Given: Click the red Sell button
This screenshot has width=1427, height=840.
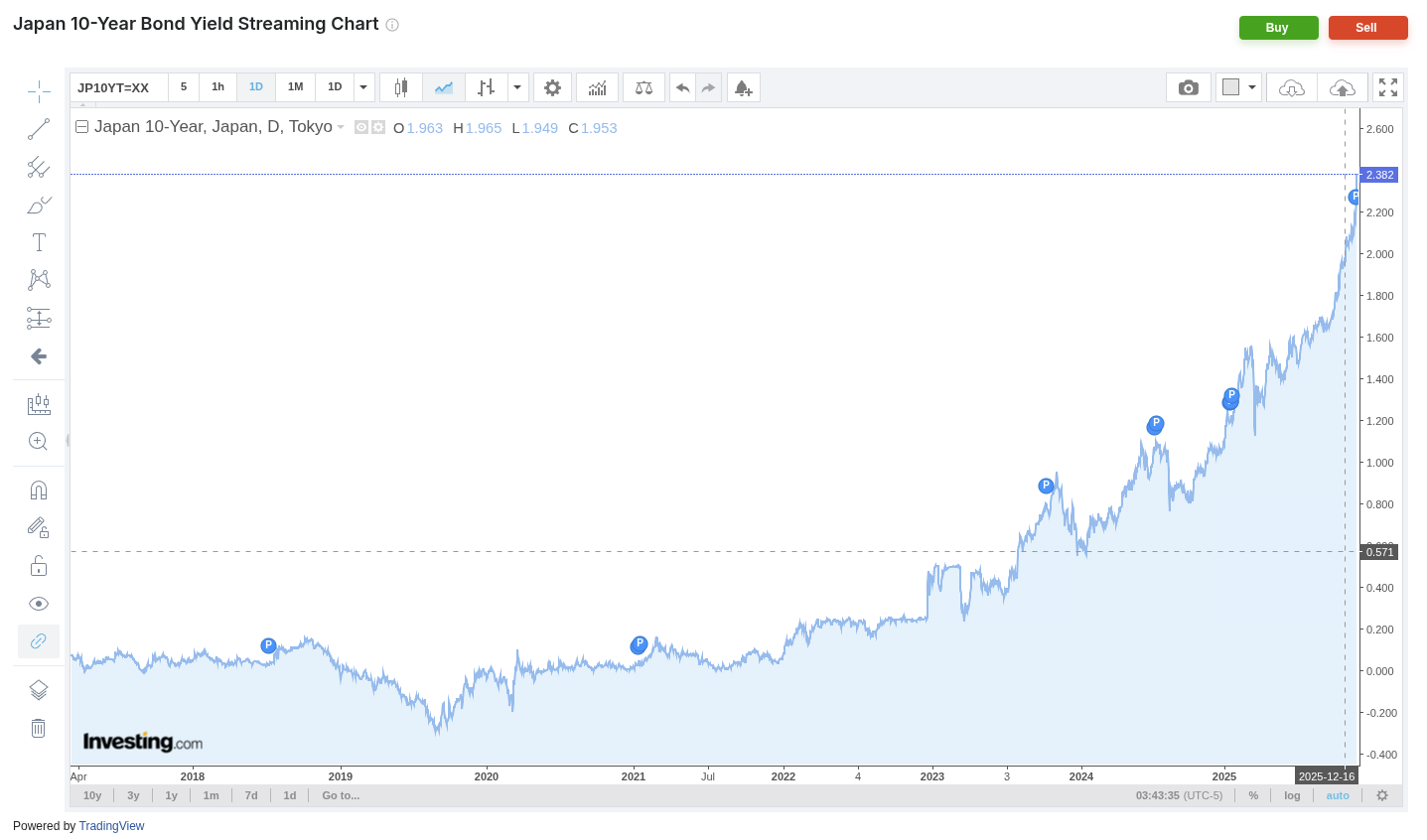Looking at the screenshot, I should point(1367,28).
